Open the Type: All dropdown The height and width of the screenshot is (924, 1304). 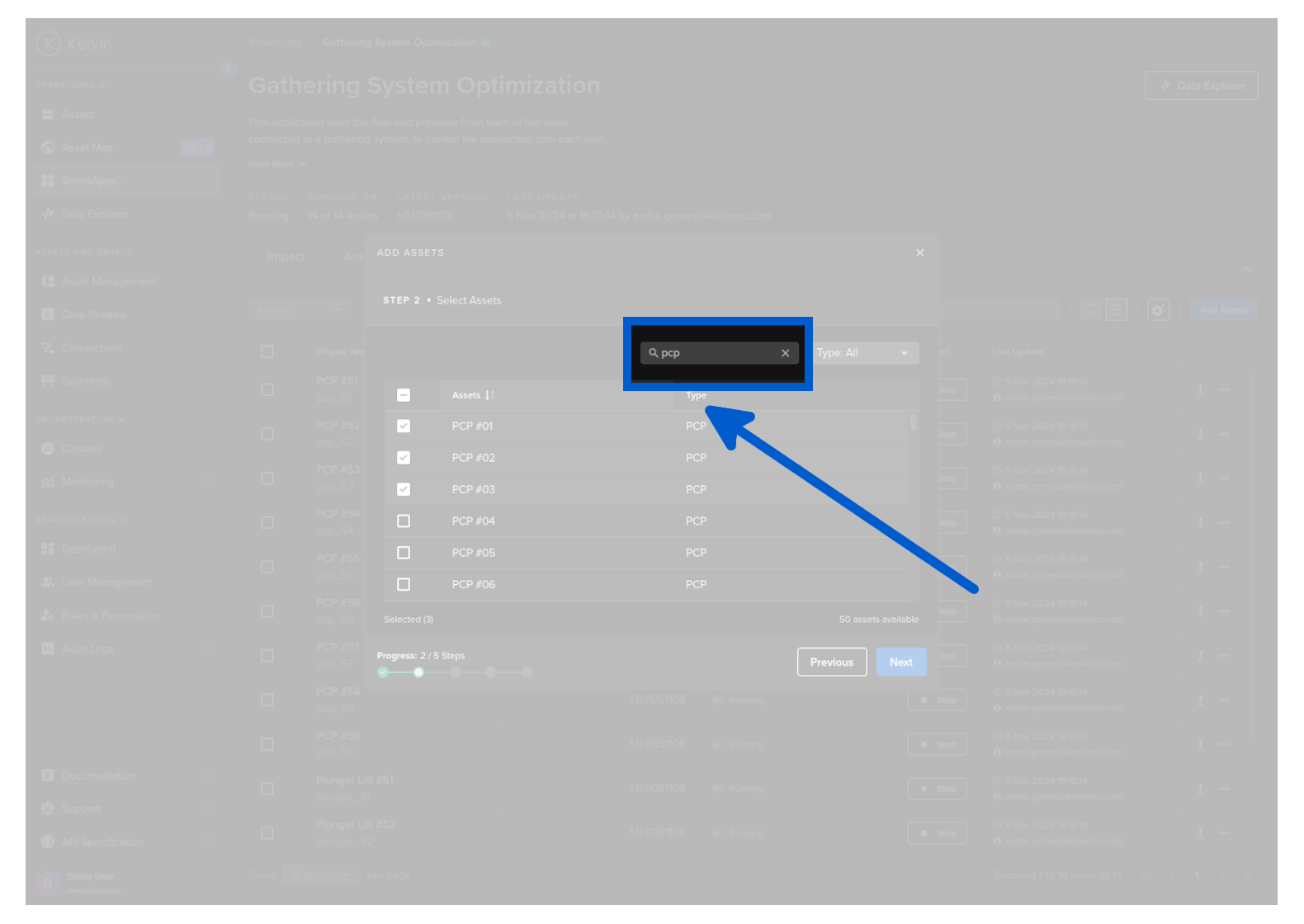click(864, 353)
